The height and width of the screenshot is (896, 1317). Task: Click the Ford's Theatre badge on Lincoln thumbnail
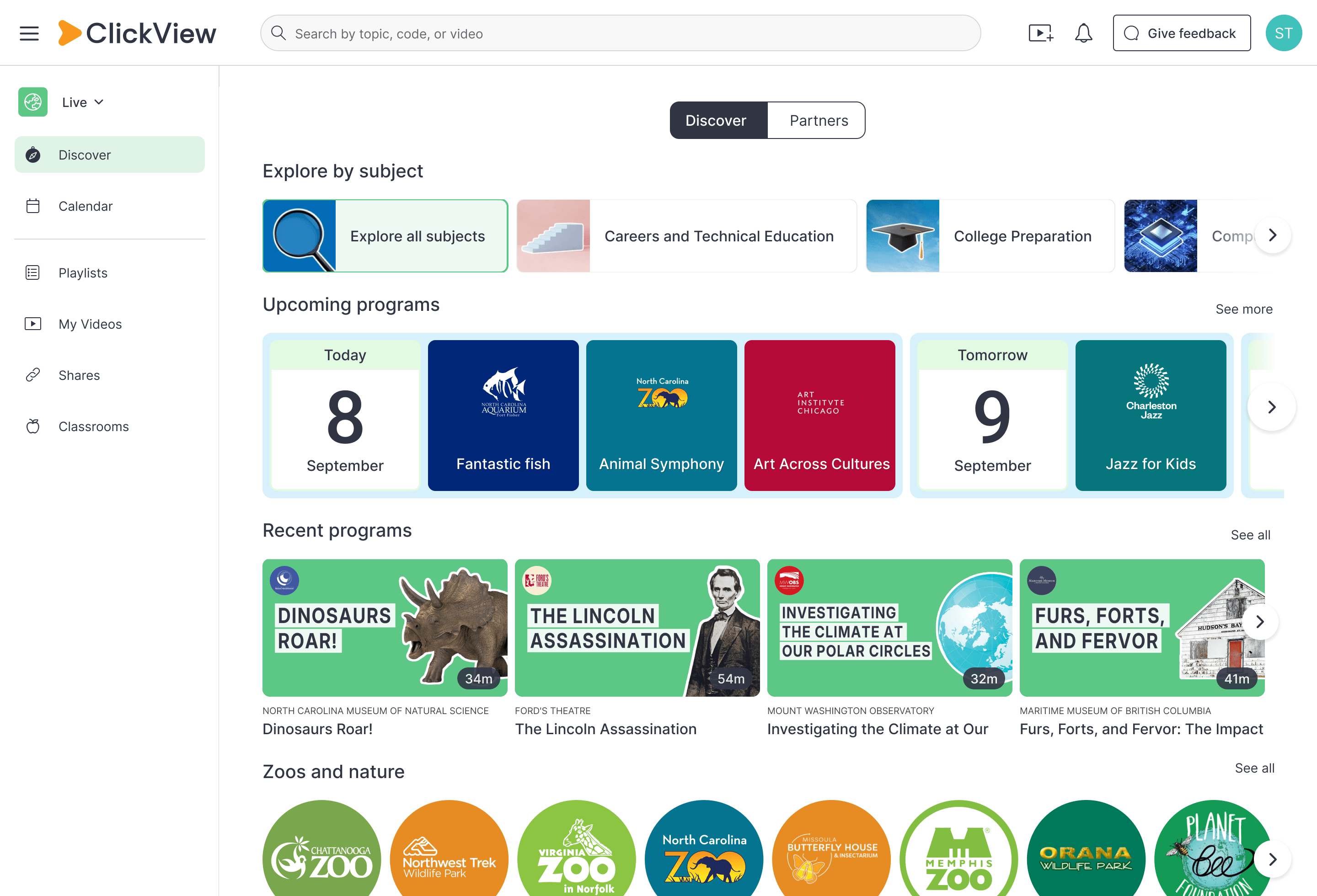pos(537,580)
